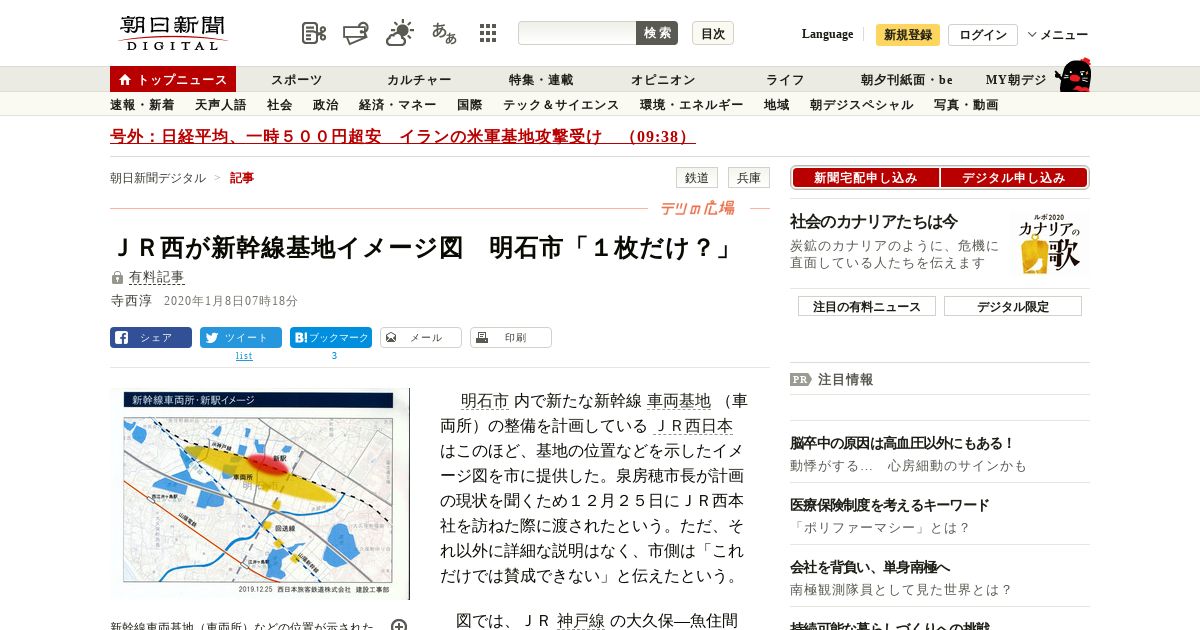The height and width of the screenshot is (630, 1200).
Task: Select 国際 in sub navigation
Action: (x=469, y=105)
